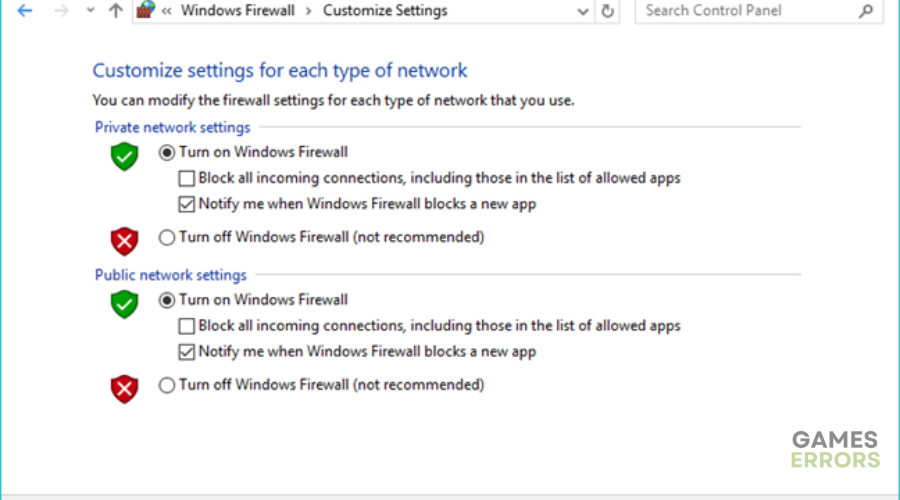The width and height of the screenshot is (900, 500).
Task: Go up one level with up arrow
Action: [116, 10]
